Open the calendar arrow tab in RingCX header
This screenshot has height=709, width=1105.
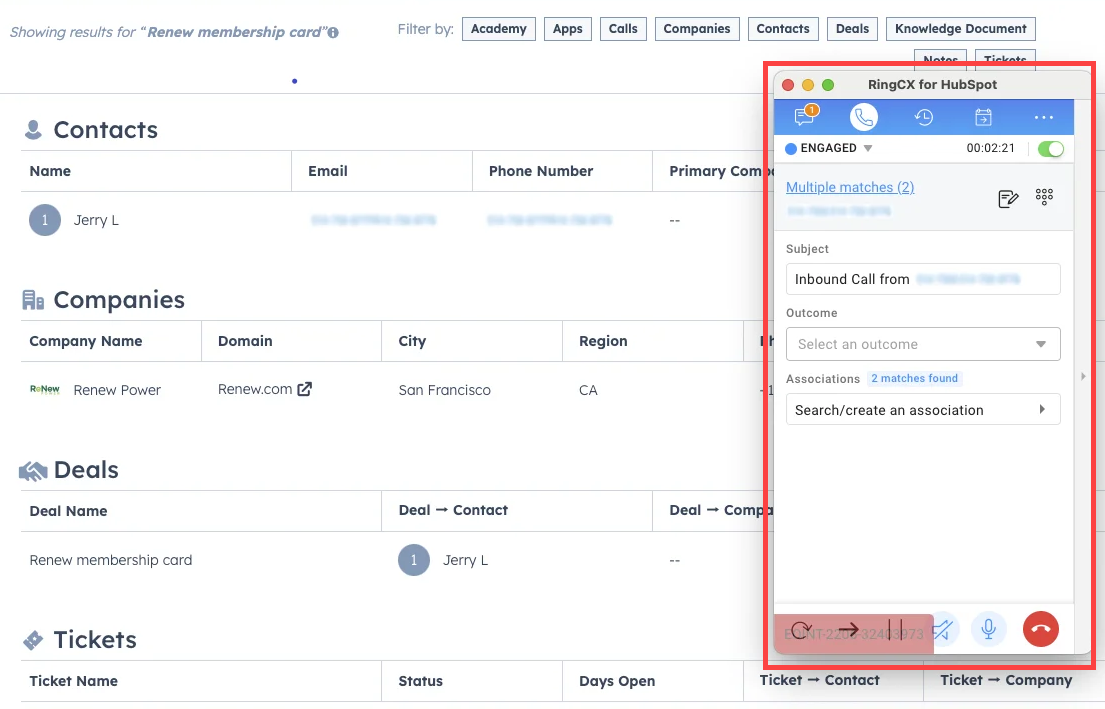[x=983, y=117]
